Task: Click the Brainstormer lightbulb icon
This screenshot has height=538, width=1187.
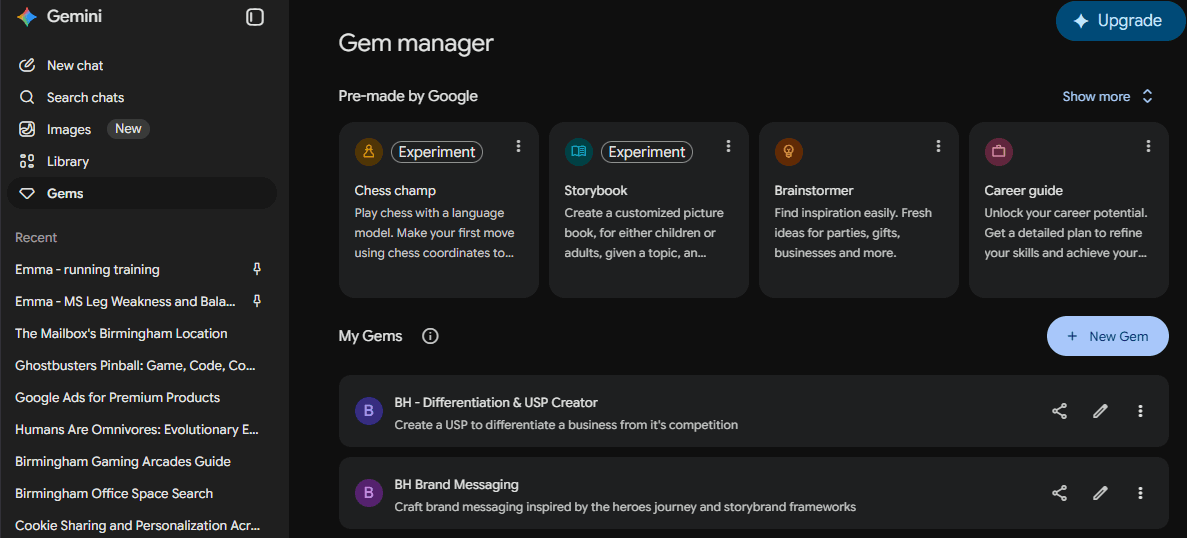Action: (x=789, y=152)
